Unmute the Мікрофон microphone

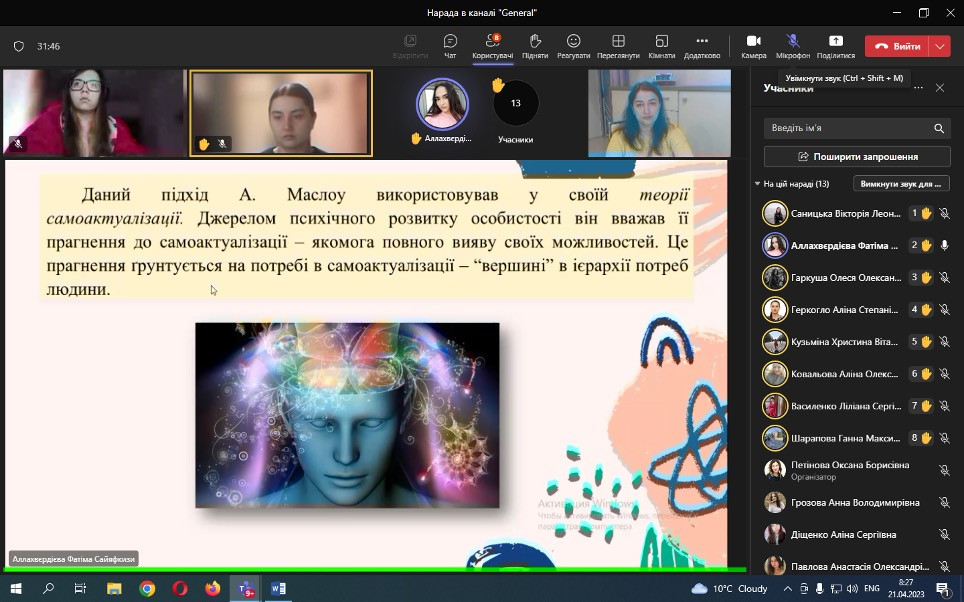(793, 45)
